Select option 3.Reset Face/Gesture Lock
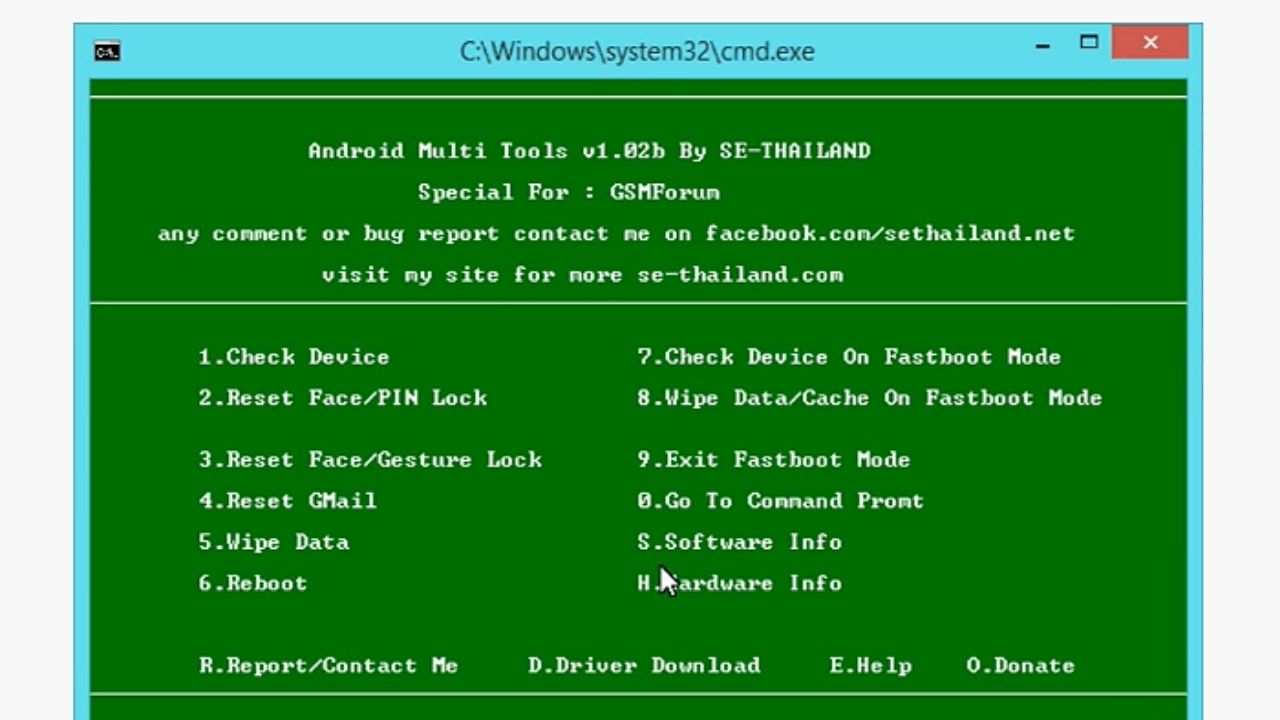Image resolution: width=1280 pixels, height=720 pixels. tap(370, 460)
